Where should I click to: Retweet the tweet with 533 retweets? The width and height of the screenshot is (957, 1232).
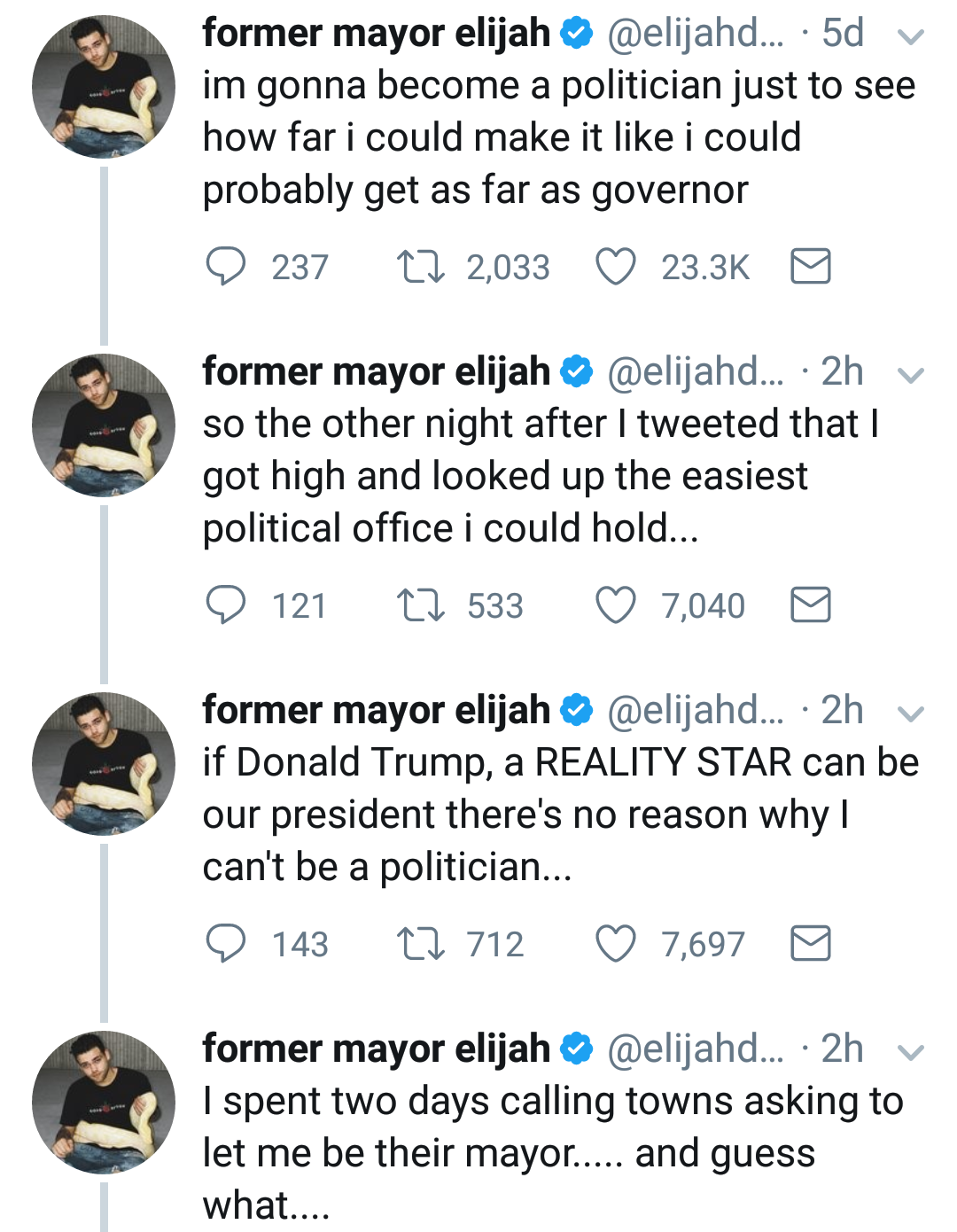[x=421, y=605]
